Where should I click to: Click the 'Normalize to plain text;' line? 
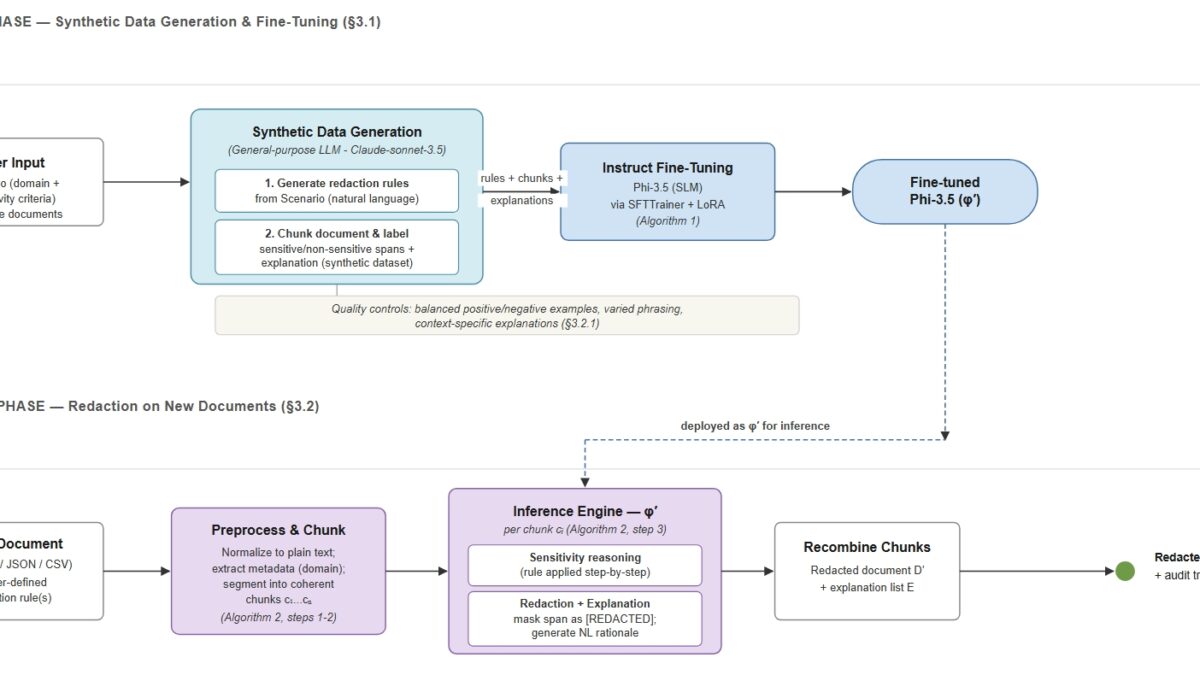pos(278,552)
